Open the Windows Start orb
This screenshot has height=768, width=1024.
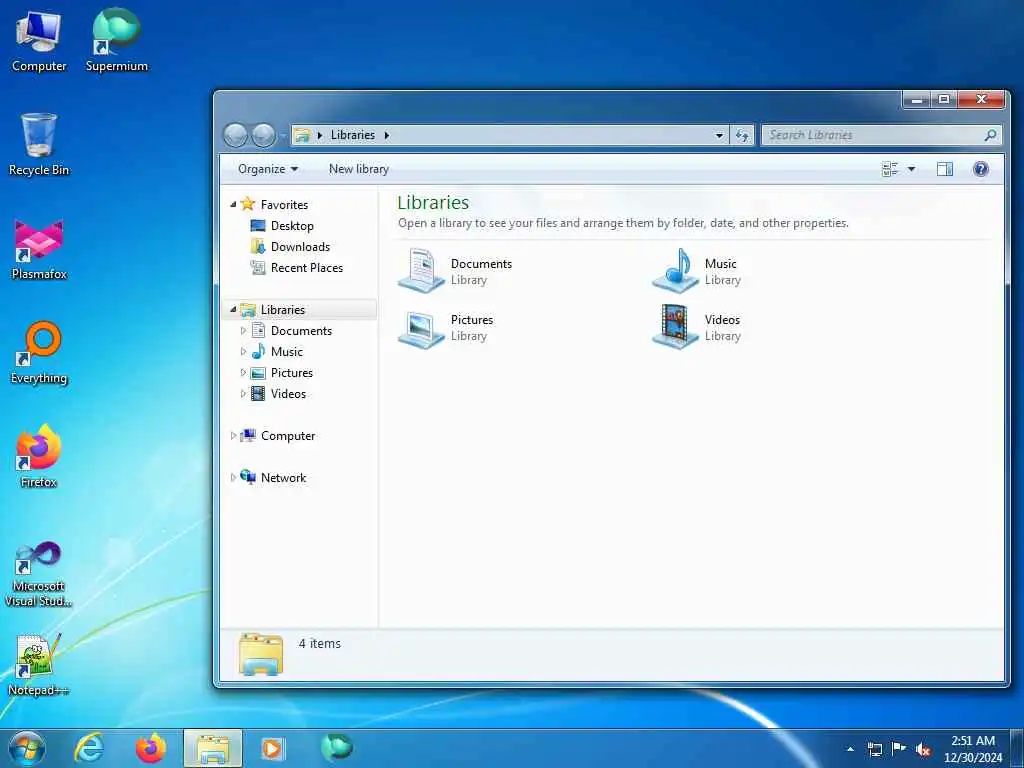(x=27, y=748)
